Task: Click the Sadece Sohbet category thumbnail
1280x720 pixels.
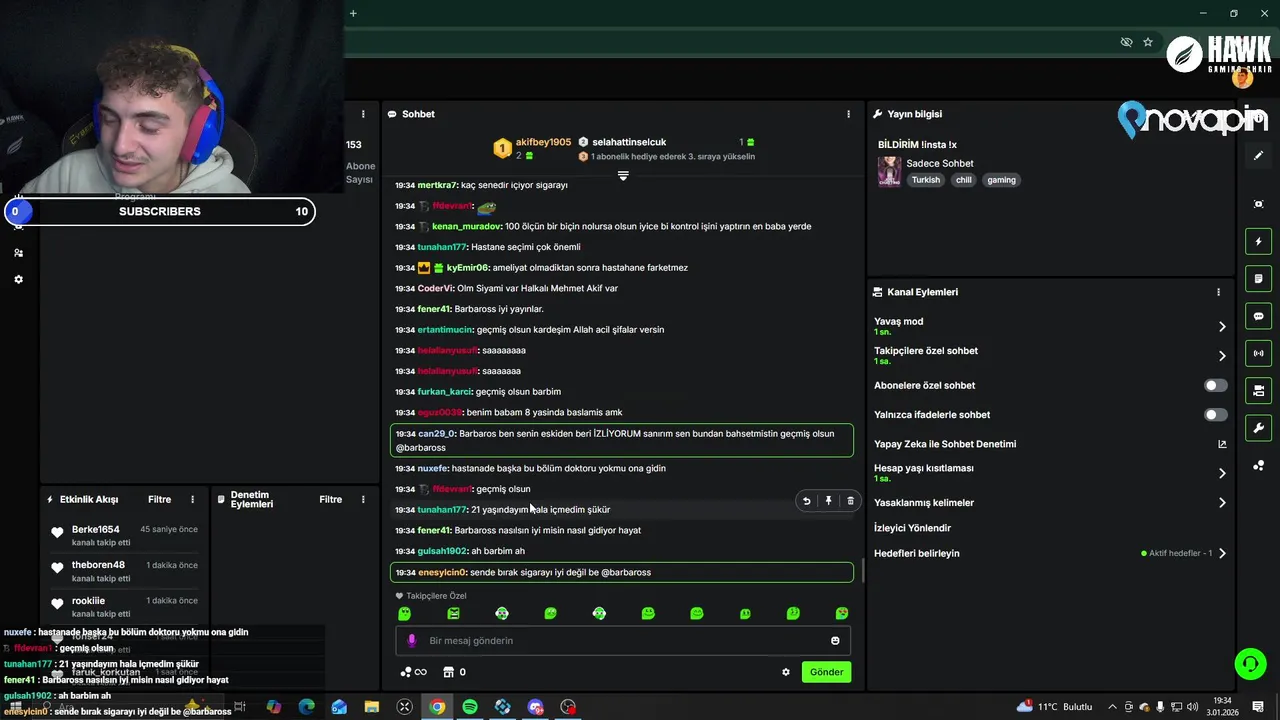Action: click(889, 171)
